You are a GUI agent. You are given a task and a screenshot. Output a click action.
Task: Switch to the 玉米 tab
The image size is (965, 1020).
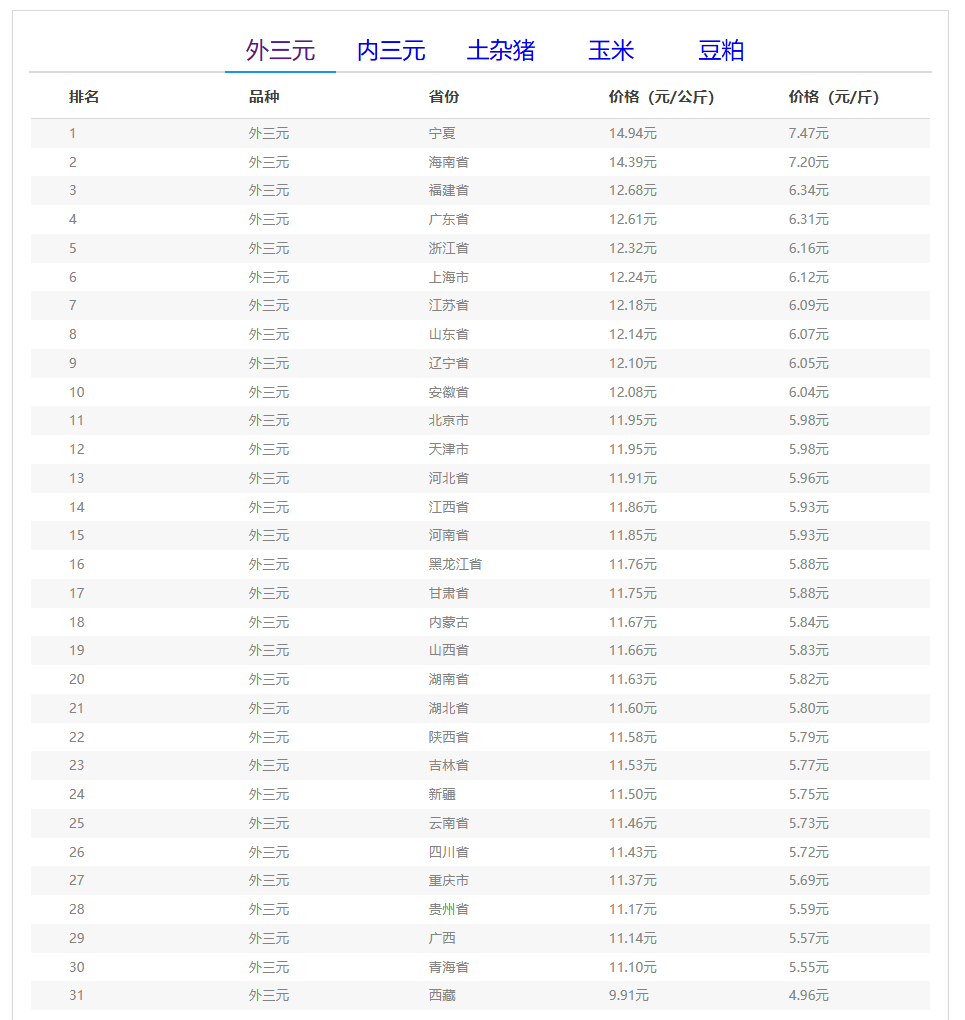(x=611, y=51)
